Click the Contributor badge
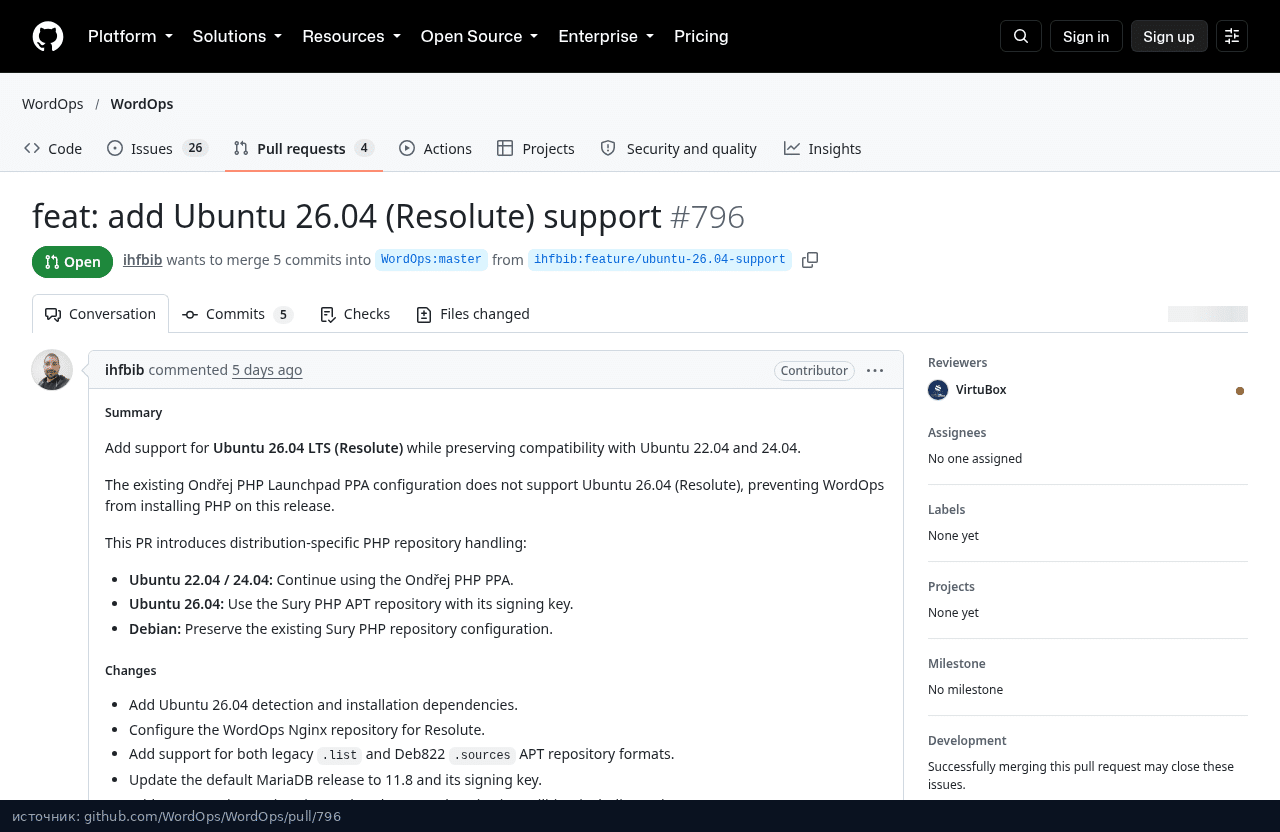This screenshot has width=1280, height=832. pyautogui.click(x=814, y=370)
